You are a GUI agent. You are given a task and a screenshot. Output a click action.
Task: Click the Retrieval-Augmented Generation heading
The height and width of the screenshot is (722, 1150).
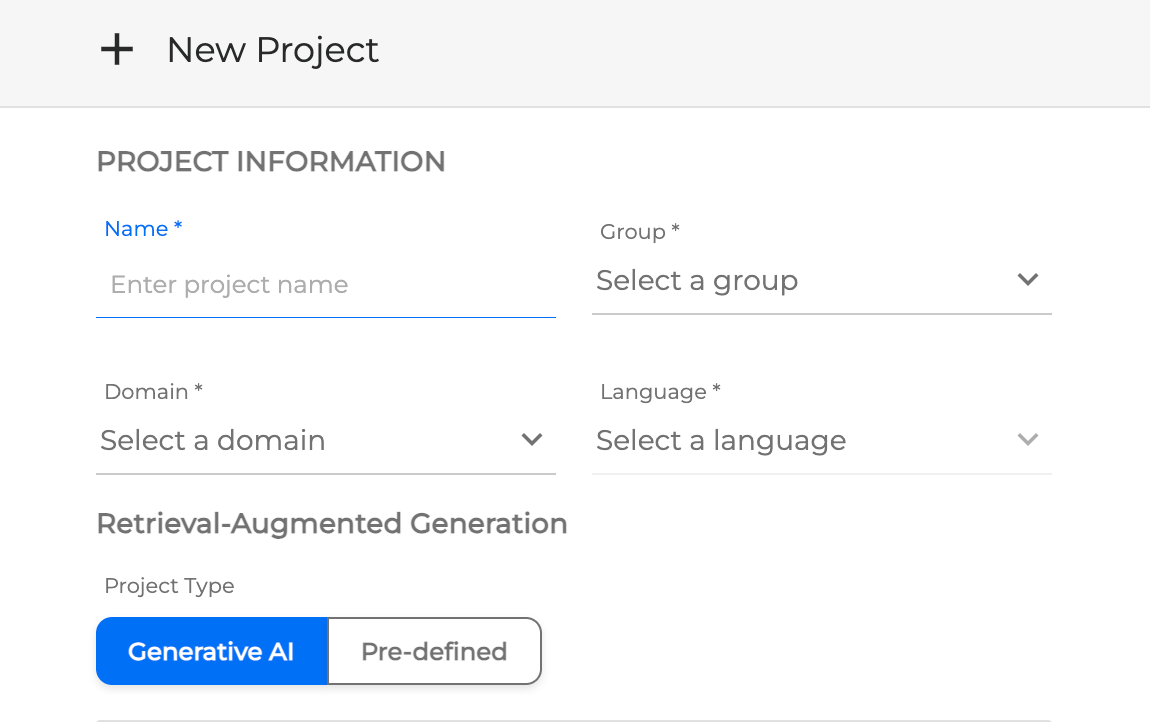[x=331, y=524]
